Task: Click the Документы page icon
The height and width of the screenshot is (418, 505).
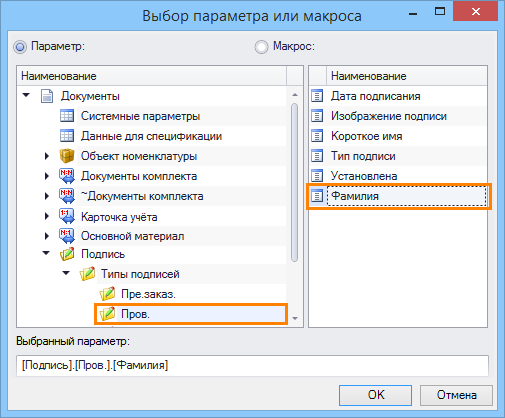Action: tap(47, 96)
